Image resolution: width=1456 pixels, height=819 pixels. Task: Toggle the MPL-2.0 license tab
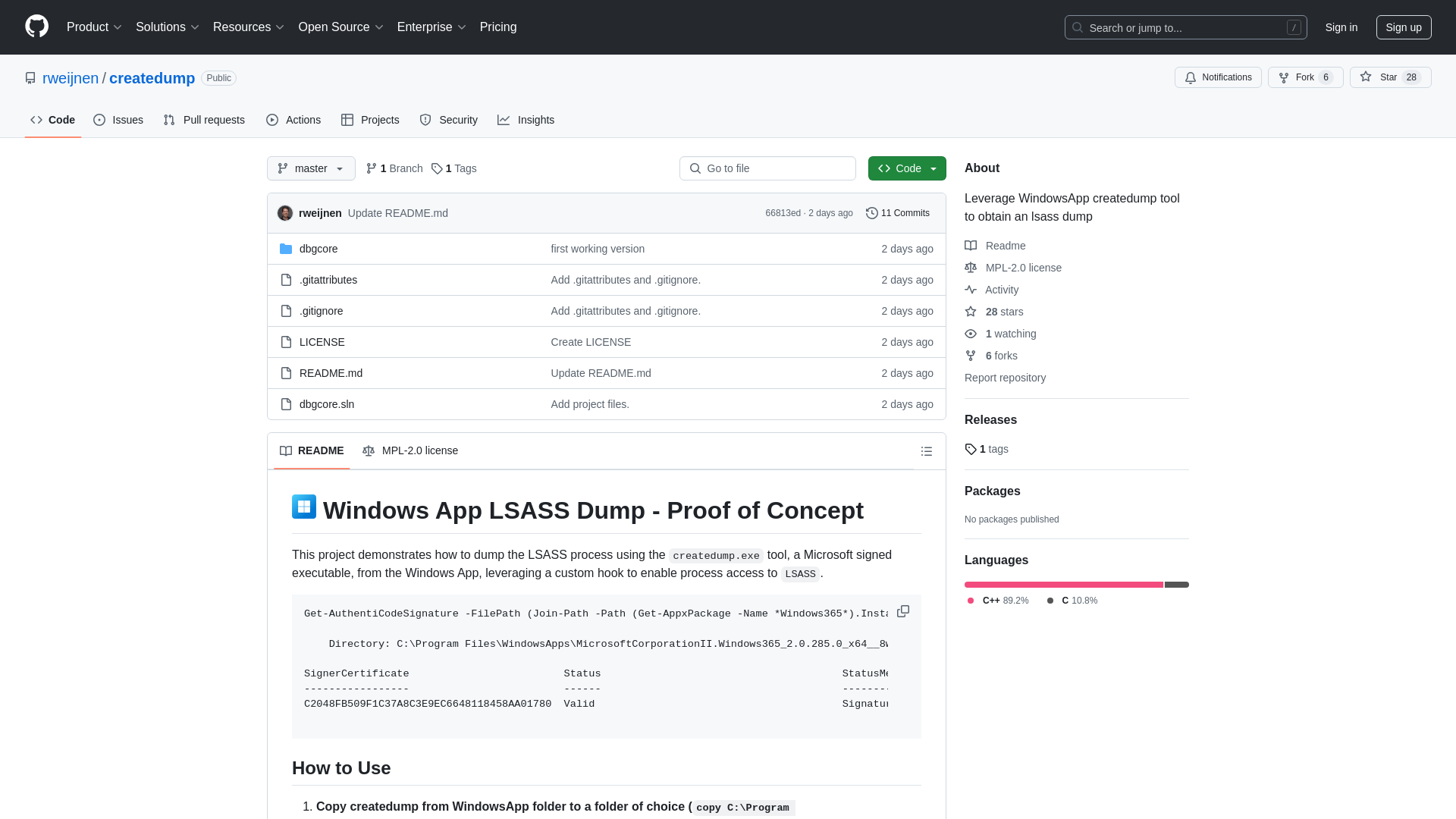[x=411, y=450]
